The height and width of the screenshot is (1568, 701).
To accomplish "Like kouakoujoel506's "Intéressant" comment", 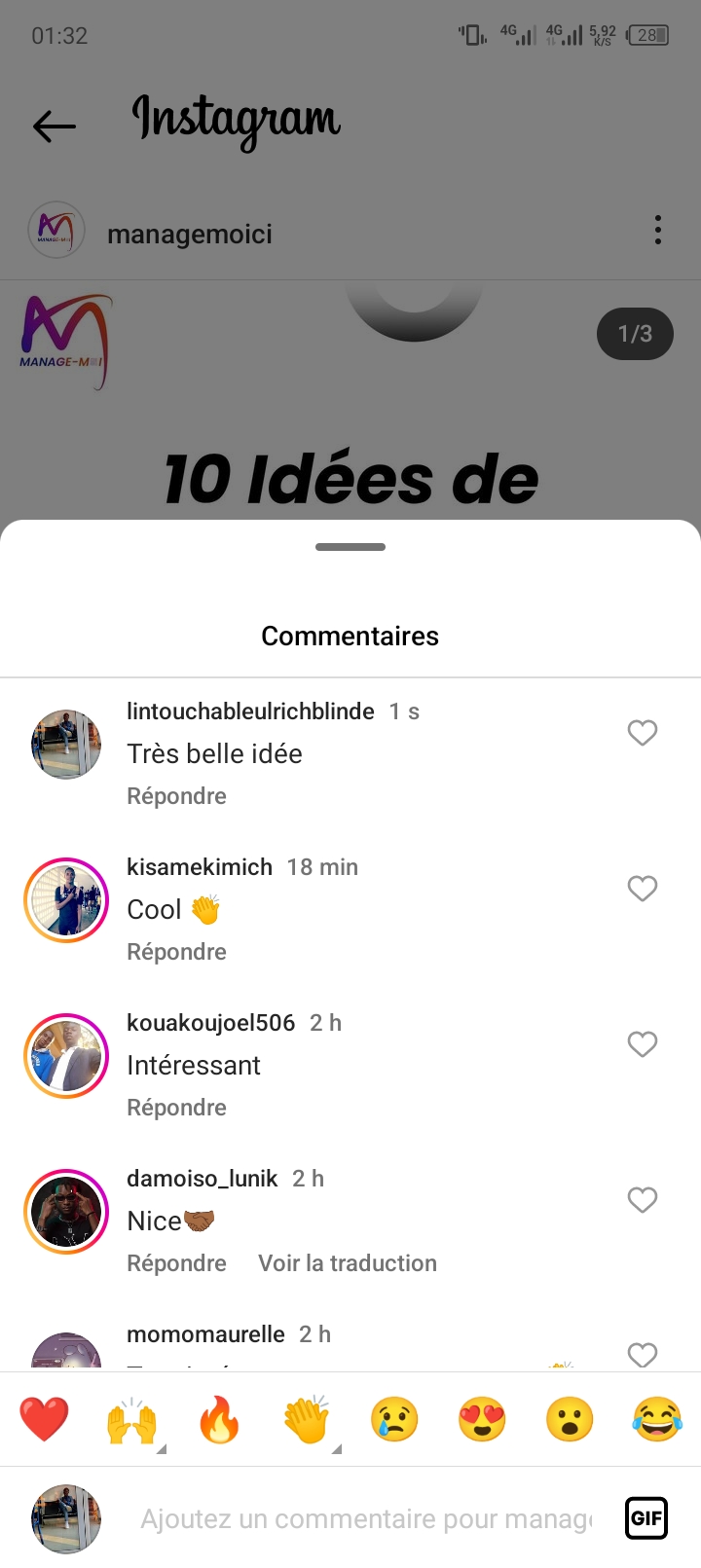I will pos(643,1044).
